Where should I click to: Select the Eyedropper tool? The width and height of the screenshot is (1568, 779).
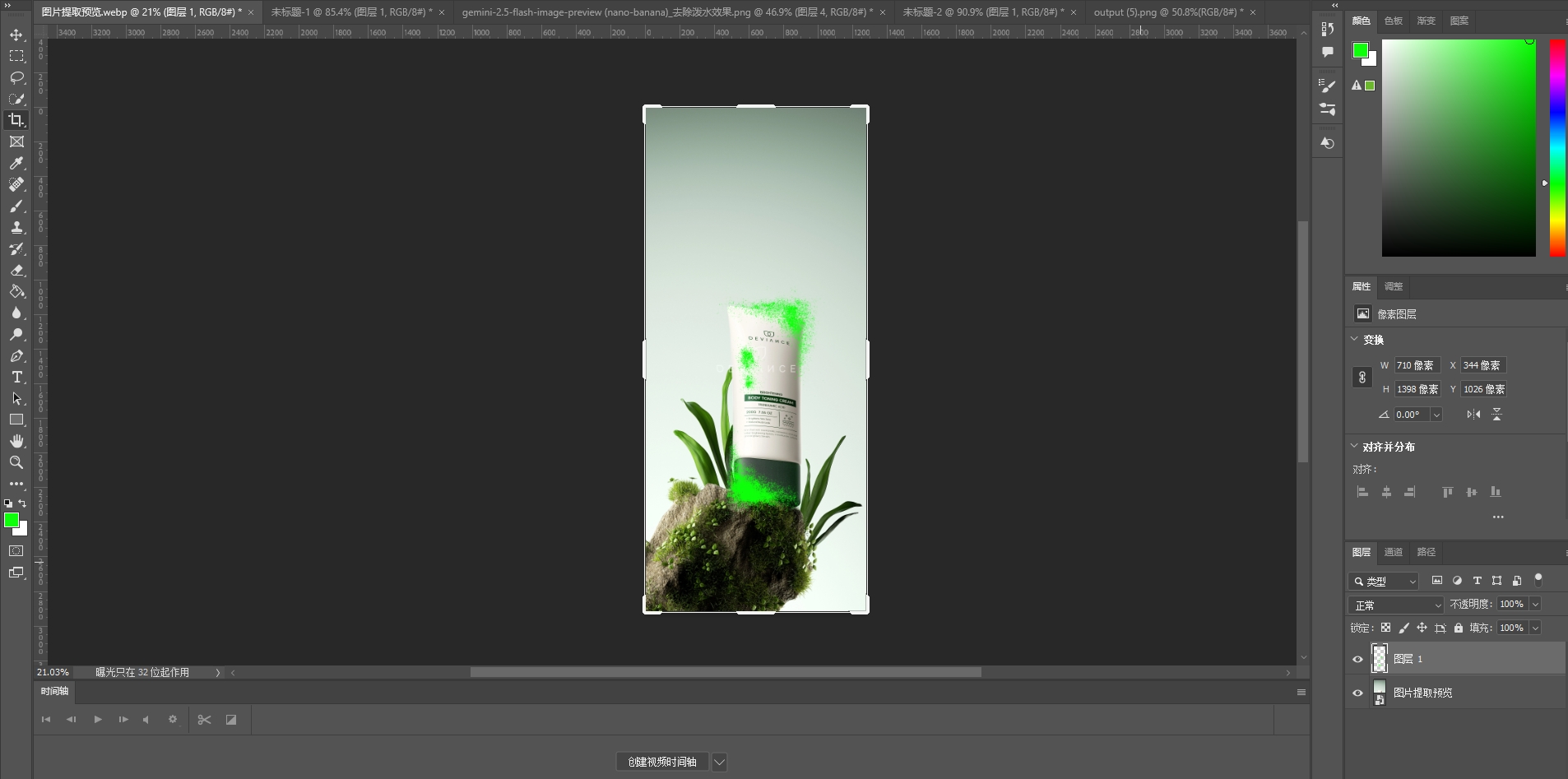click(16, 163)
